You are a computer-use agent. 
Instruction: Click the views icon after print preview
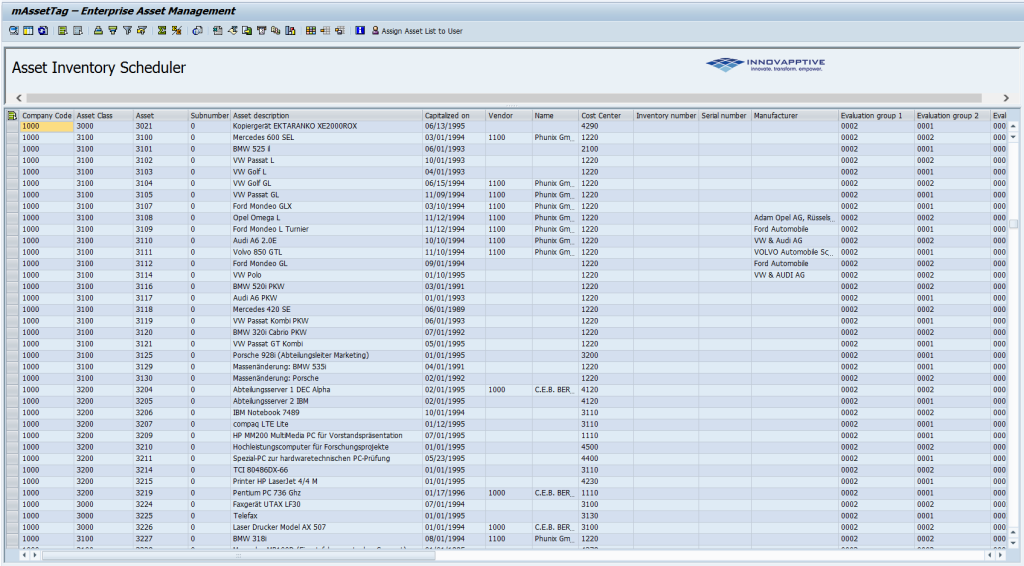point(217,31)
